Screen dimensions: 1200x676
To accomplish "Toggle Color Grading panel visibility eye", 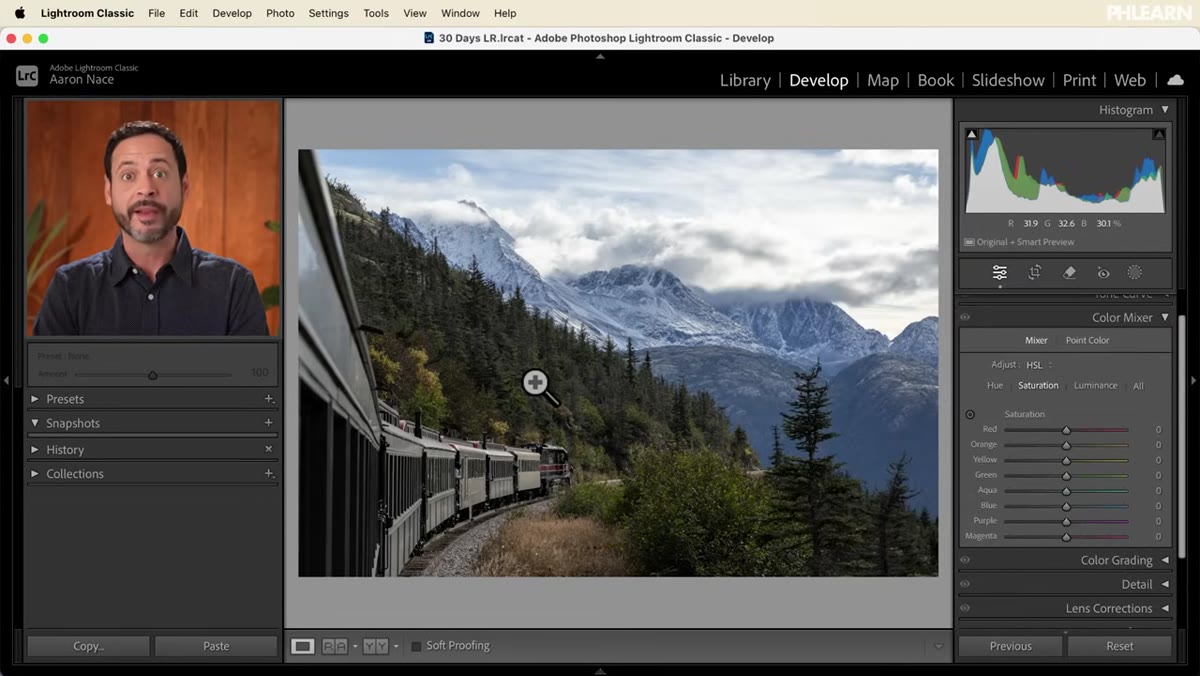I will [965, 560].
